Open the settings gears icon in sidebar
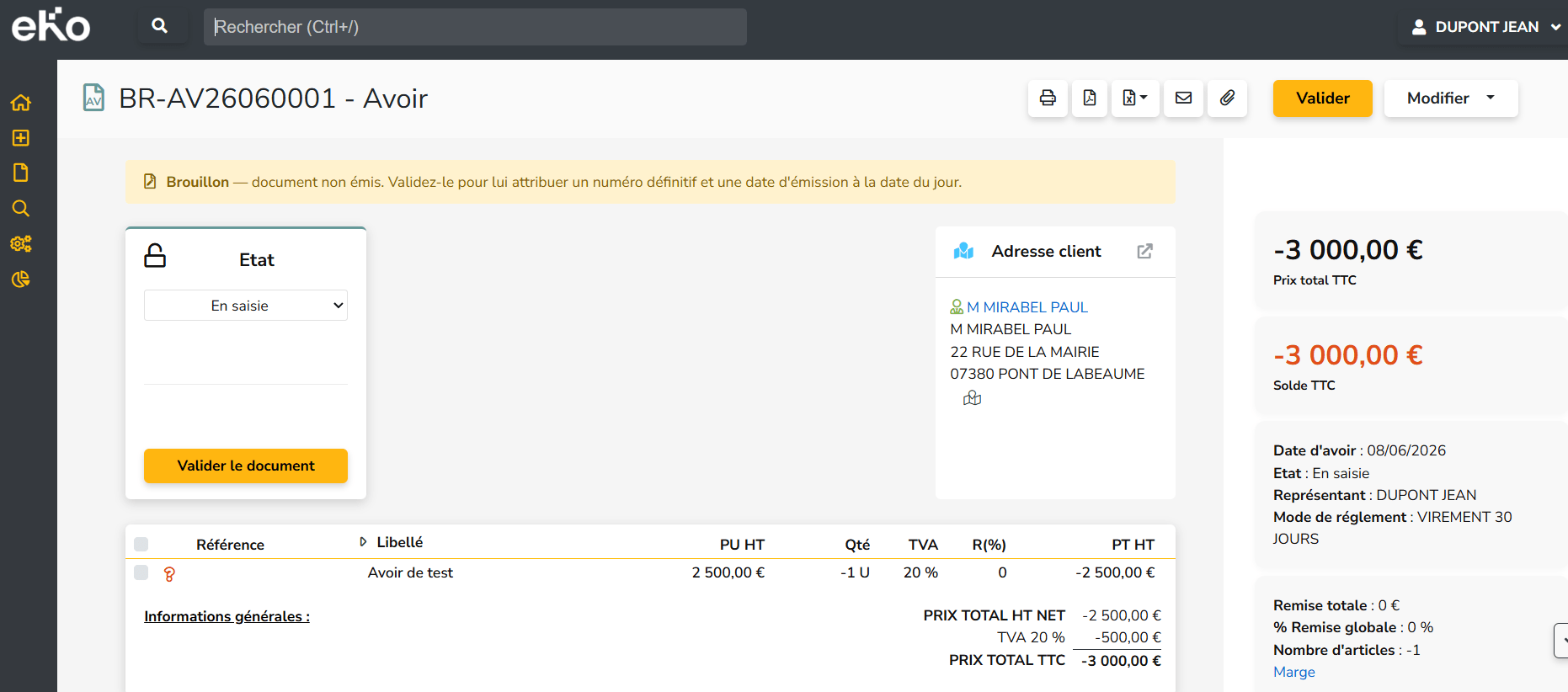This screenshot has height=692, width=1568. [x=21, y=243]
